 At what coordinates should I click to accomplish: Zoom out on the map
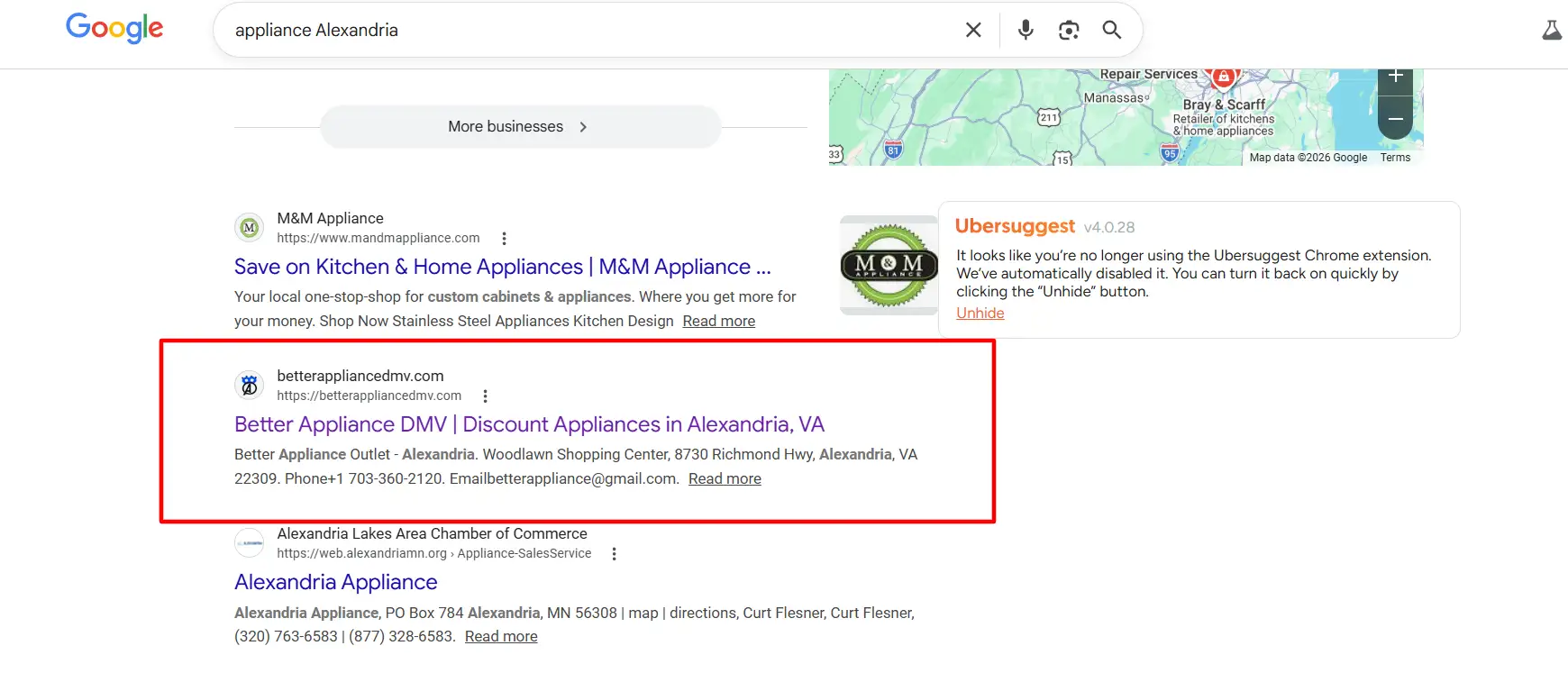1395,119
